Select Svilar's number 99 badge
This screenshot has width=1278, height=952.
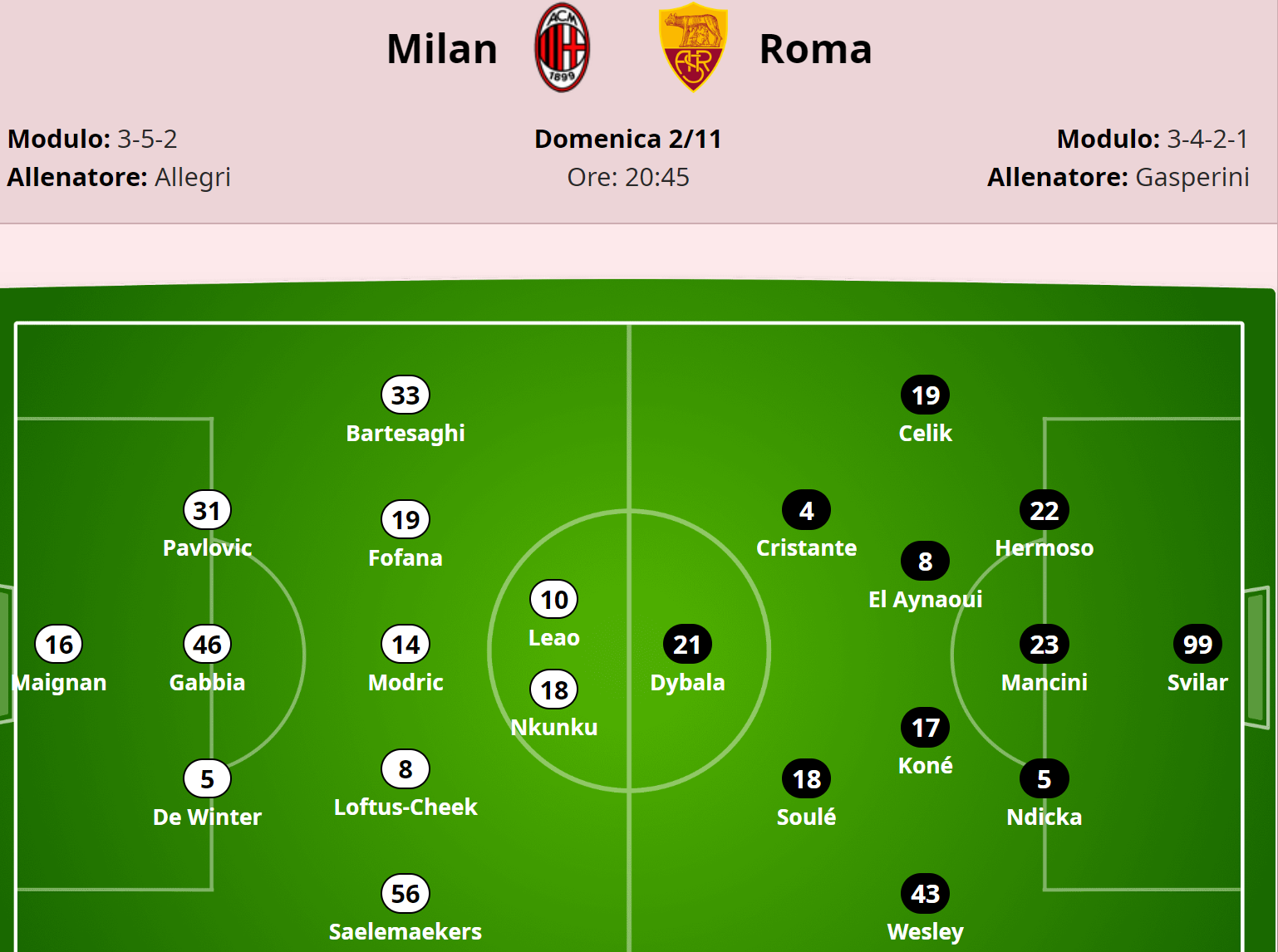tap(1197, 645)
